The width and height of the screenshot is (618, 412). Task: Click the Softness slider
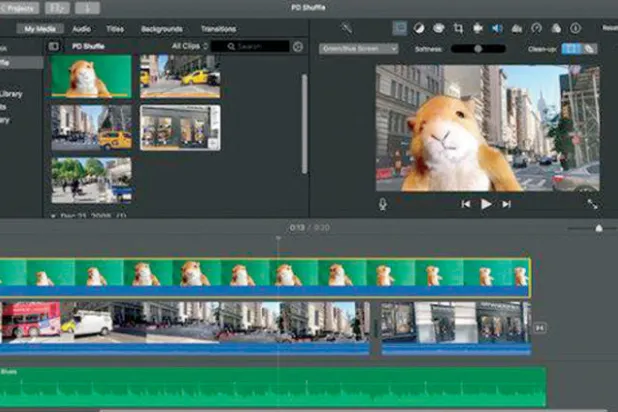pos(477,48)
